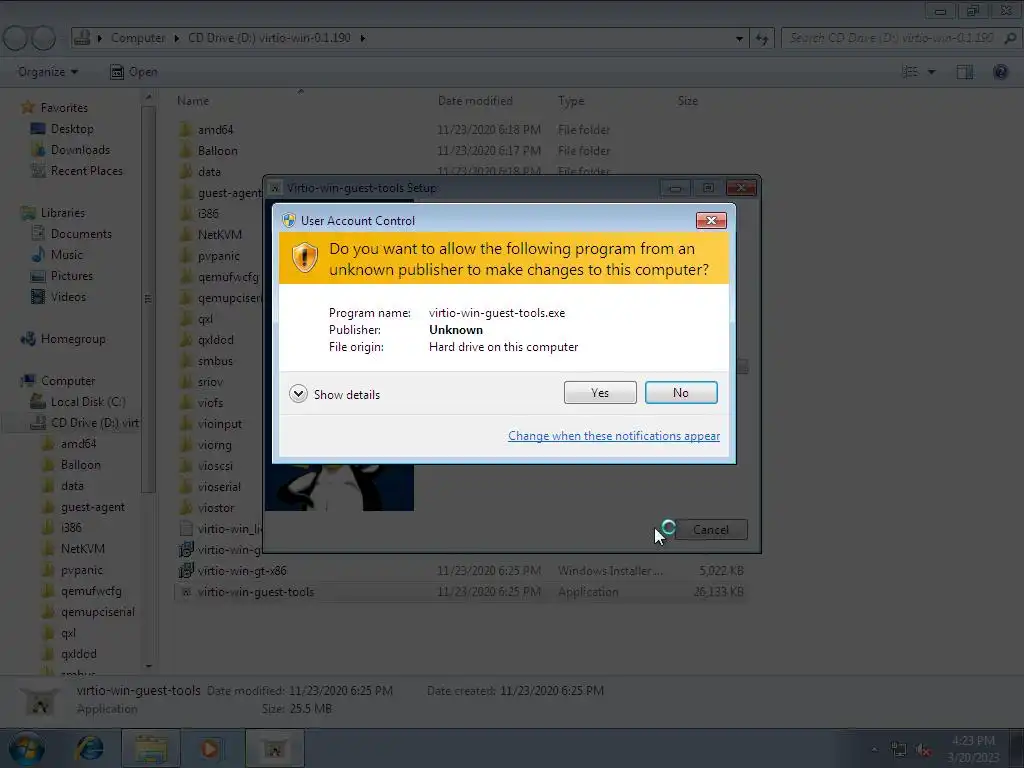Screen dimensions: 1024x768
Task: Select smbus folder in file list
Action: point(215,361)
